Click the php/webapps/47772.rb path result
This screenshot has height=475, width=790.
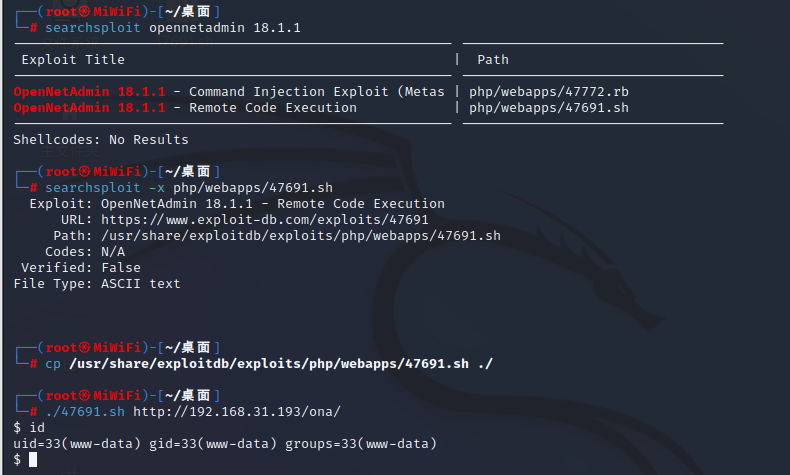549,92
